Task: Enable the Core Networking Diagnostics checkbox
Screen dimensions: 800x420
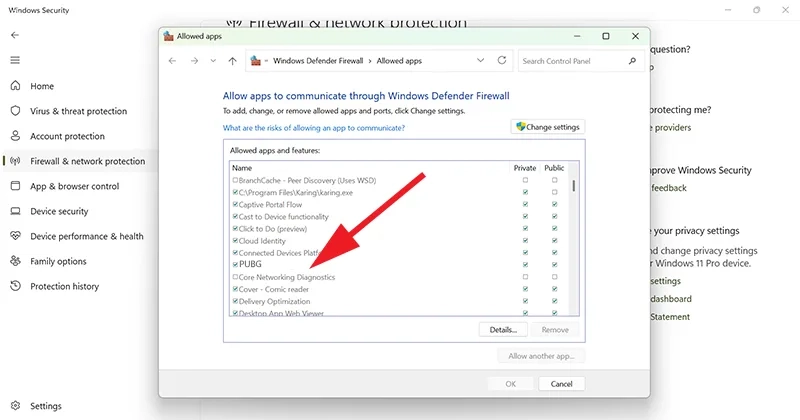Action: 235,277
